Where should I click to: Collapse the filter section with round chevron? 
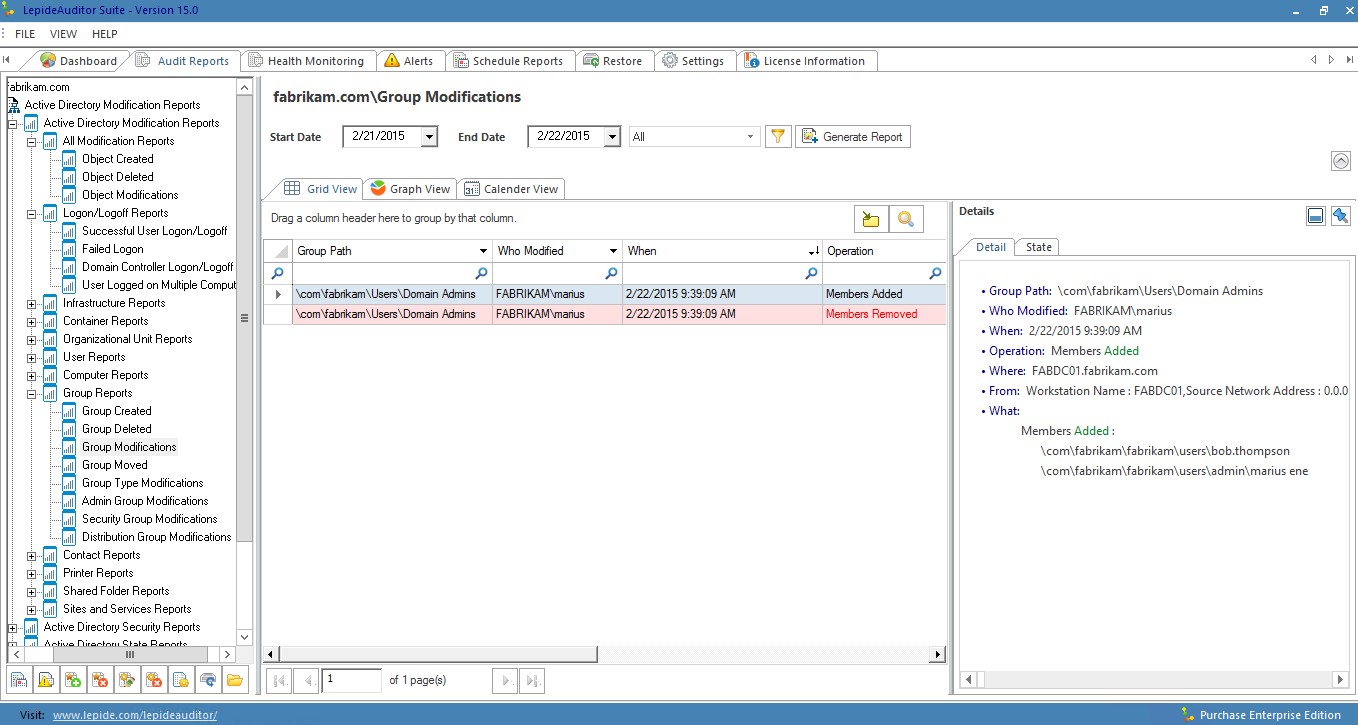click(1340, 161)
